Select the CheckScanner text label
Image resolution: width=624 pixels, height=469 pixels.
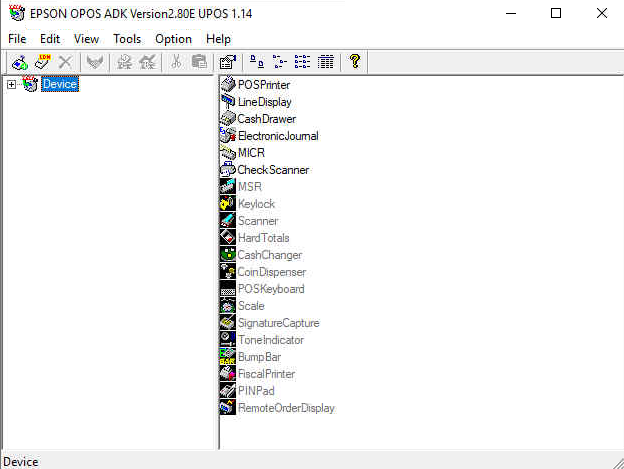(273, 170)
